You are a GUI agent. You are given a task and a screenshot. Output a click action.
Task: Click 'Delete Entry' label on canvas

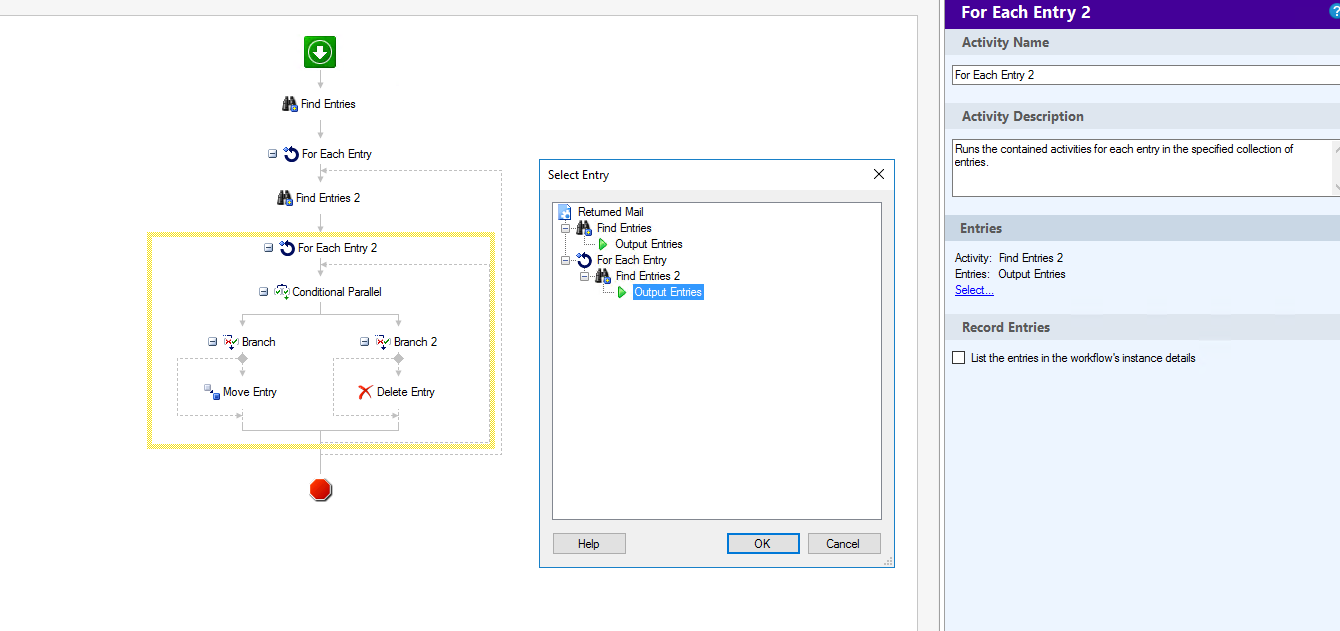406,392
